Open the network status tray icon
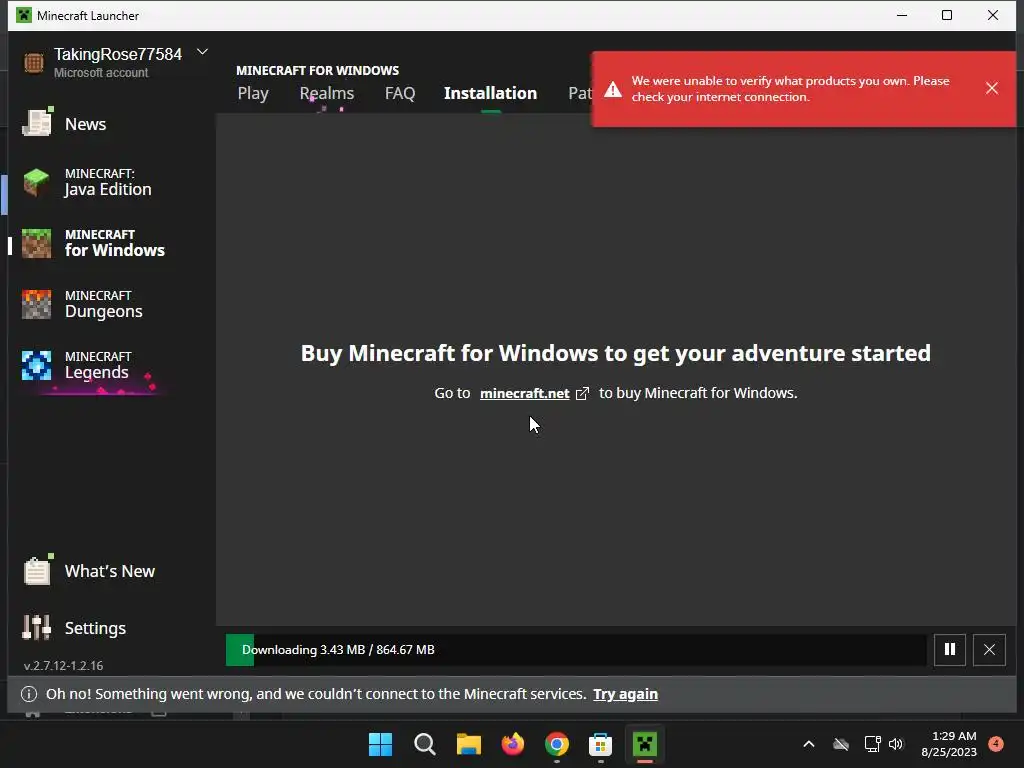Viewport: 1024px width, 768px height. 872,744
